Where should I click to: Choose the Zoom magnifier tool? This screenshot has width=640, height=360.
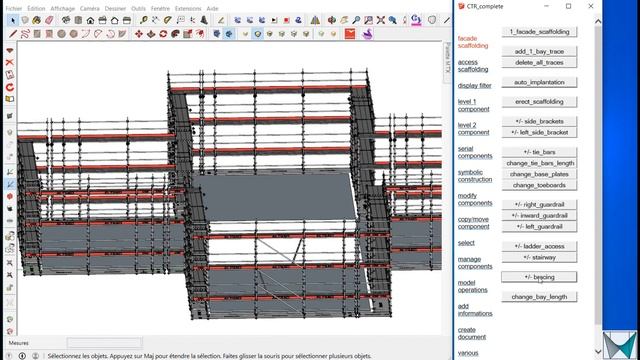tap(356, 20)
